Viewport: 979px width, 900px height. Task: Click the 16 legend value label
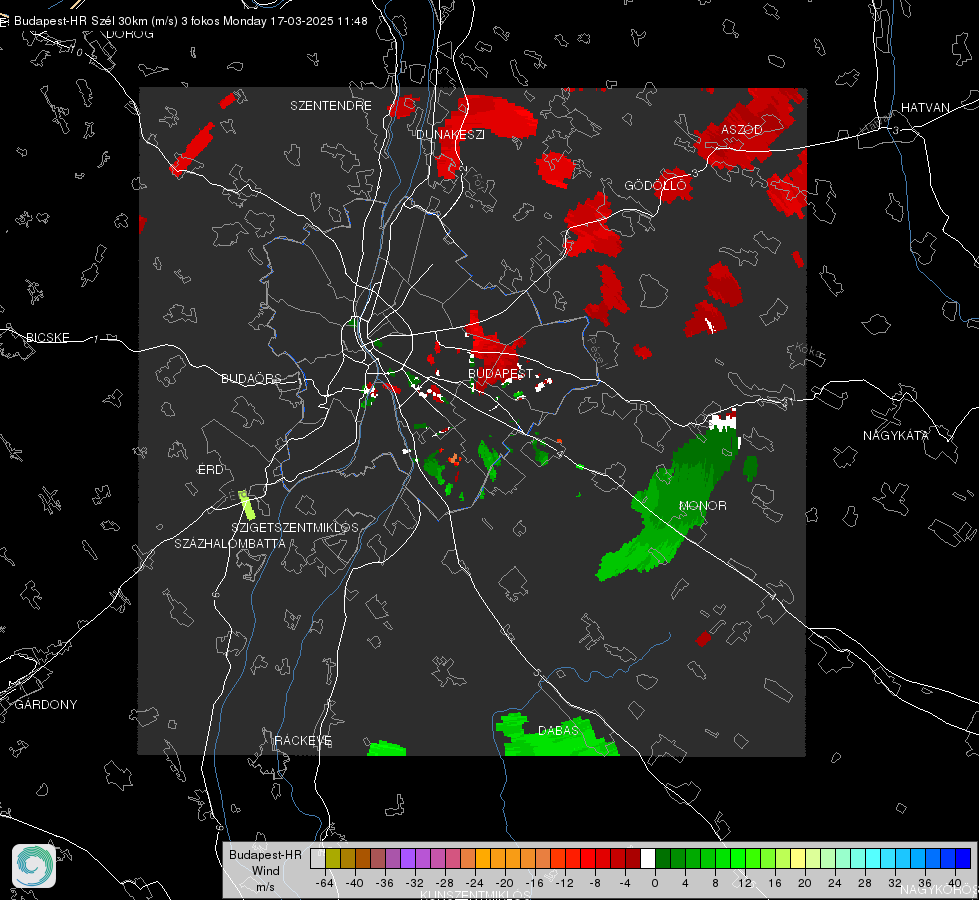click(775, 883)
